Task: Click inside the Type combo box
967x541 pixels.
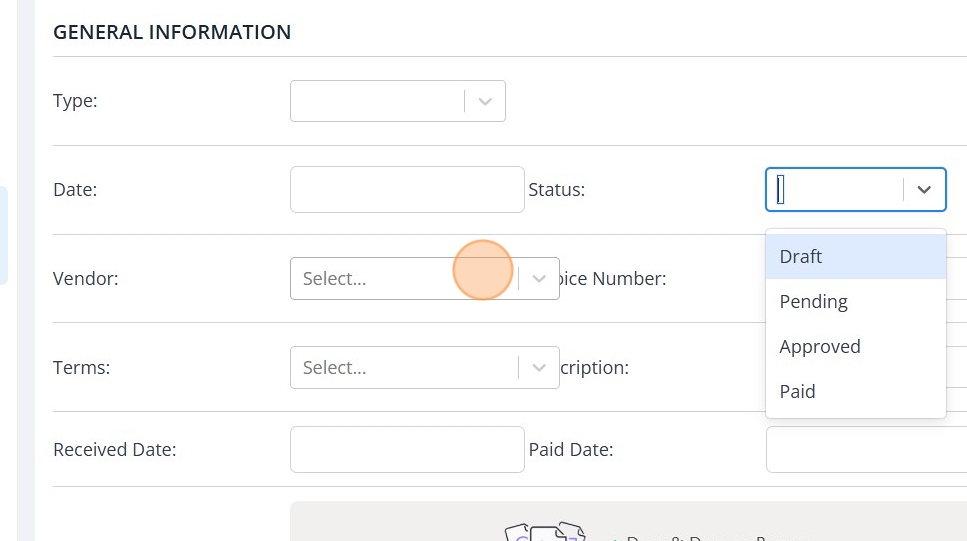Action: 377,101
